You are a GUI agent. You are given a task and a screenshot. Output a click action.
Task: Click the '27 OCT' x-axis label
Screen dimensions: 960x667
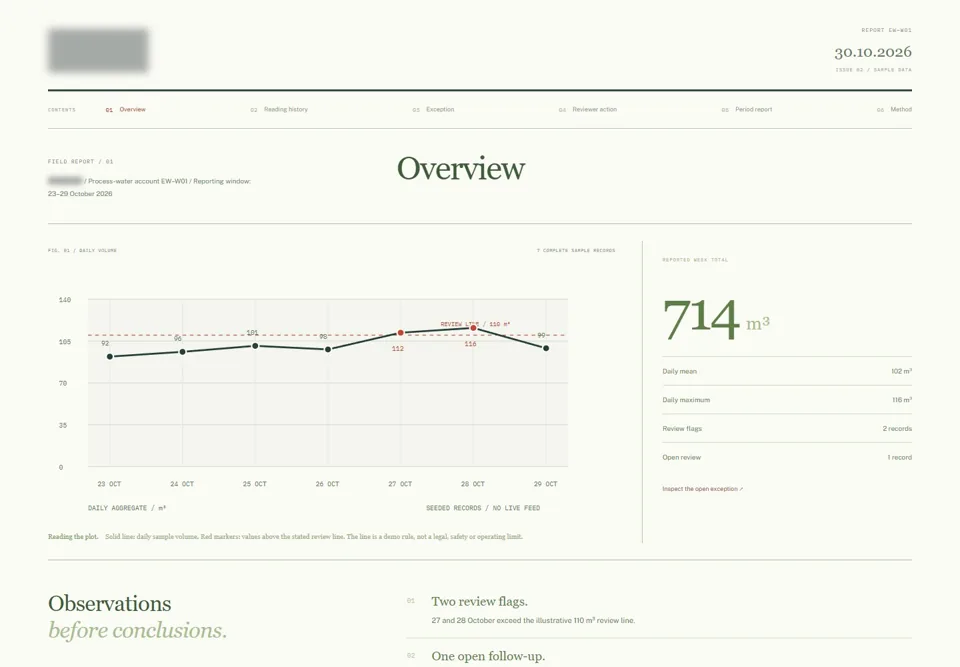(400, 484)
